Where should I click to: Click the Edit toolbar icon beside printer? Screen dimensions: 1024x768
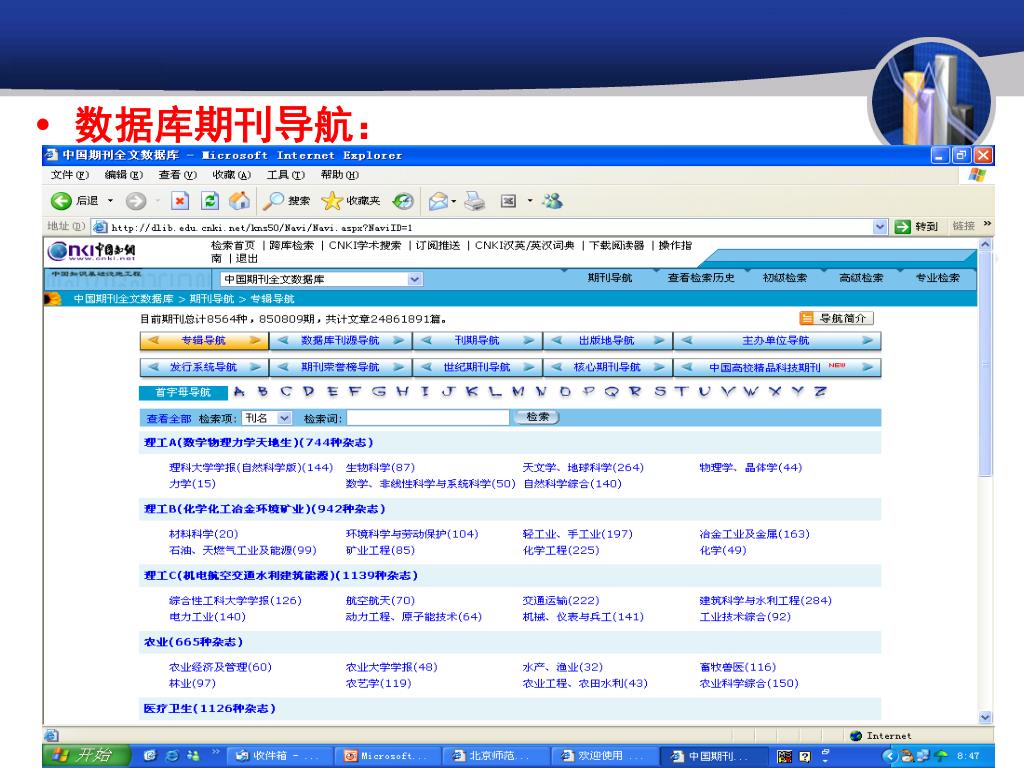click(509, 201)
